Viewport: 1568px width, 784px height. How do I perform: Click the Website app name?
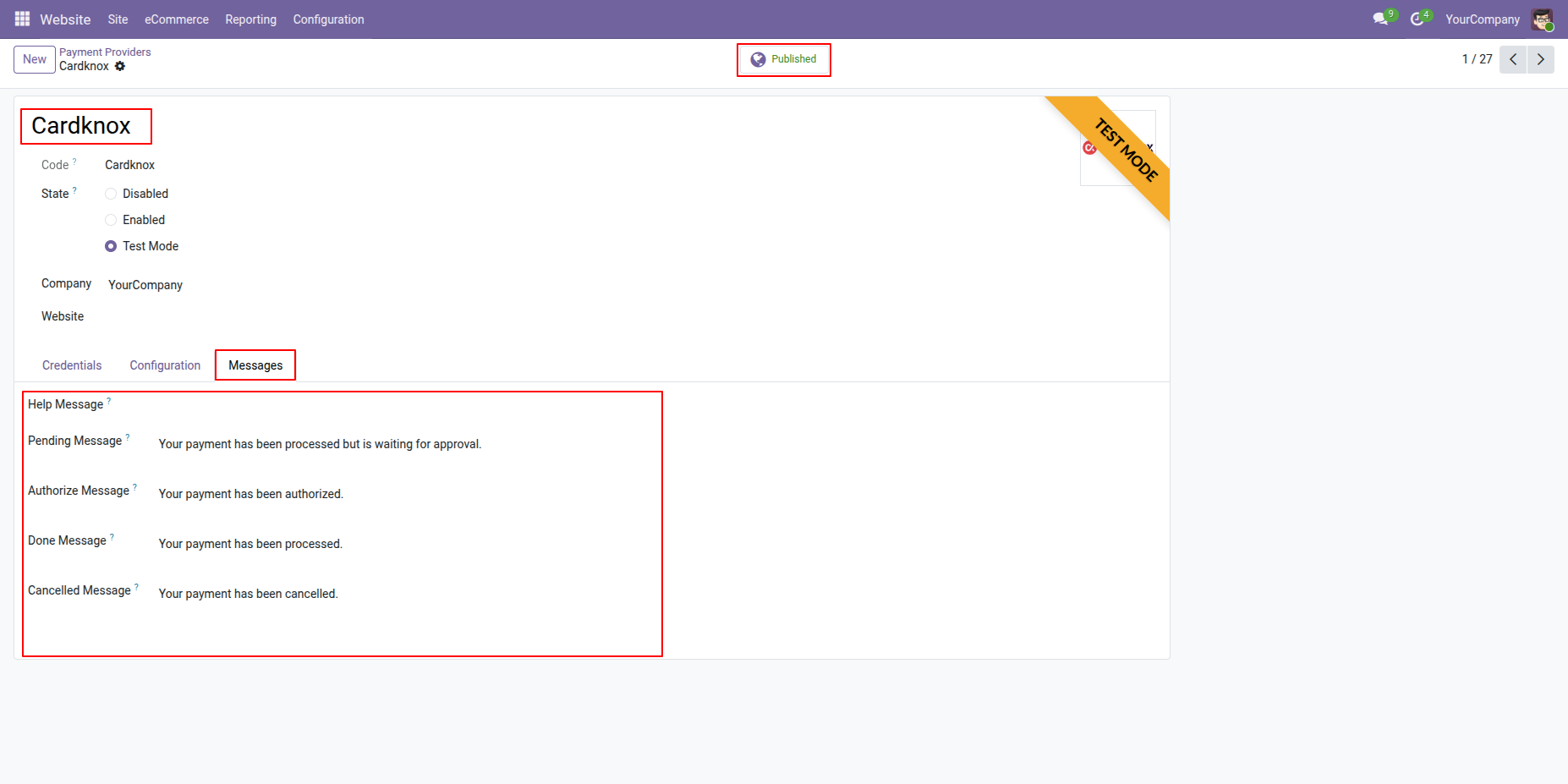pos(65,19)
